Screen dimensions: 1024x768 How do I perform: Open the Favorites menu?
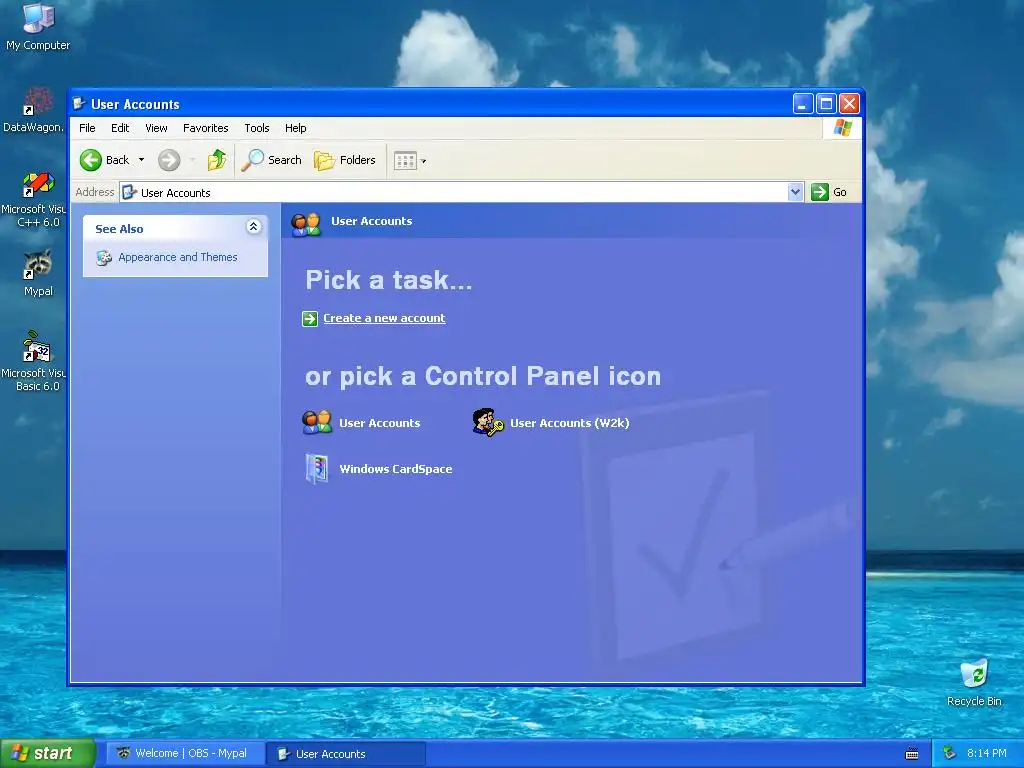click(x=206, y=128)
